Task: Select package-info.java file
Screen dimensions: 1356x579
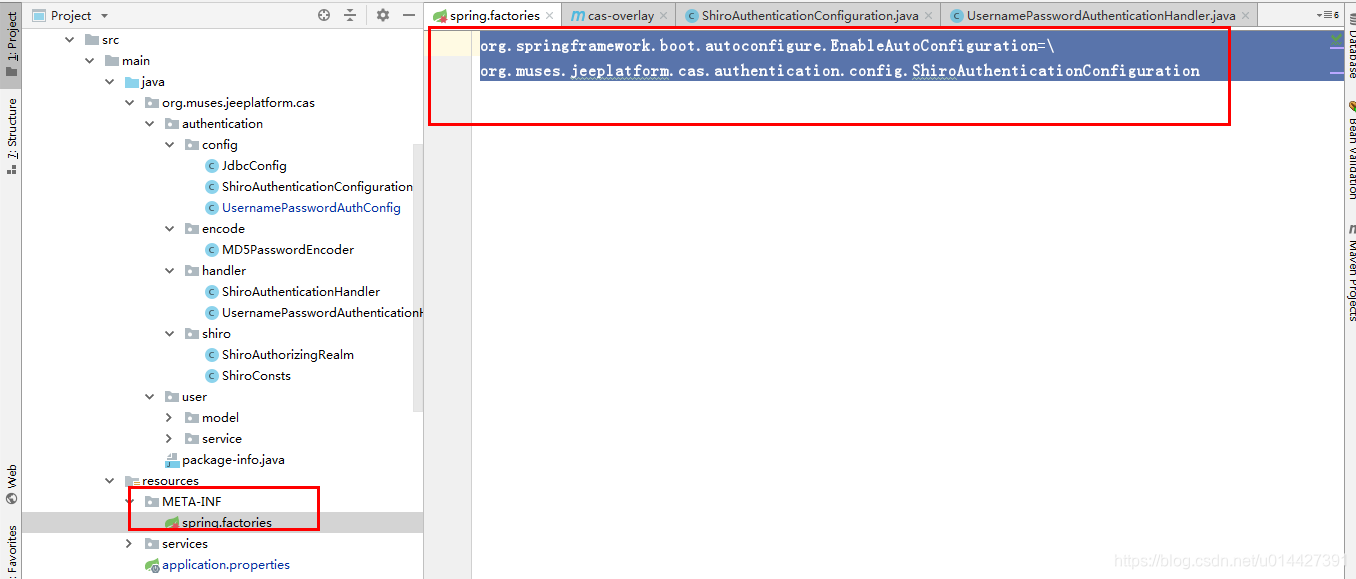Action: [233, 460]
